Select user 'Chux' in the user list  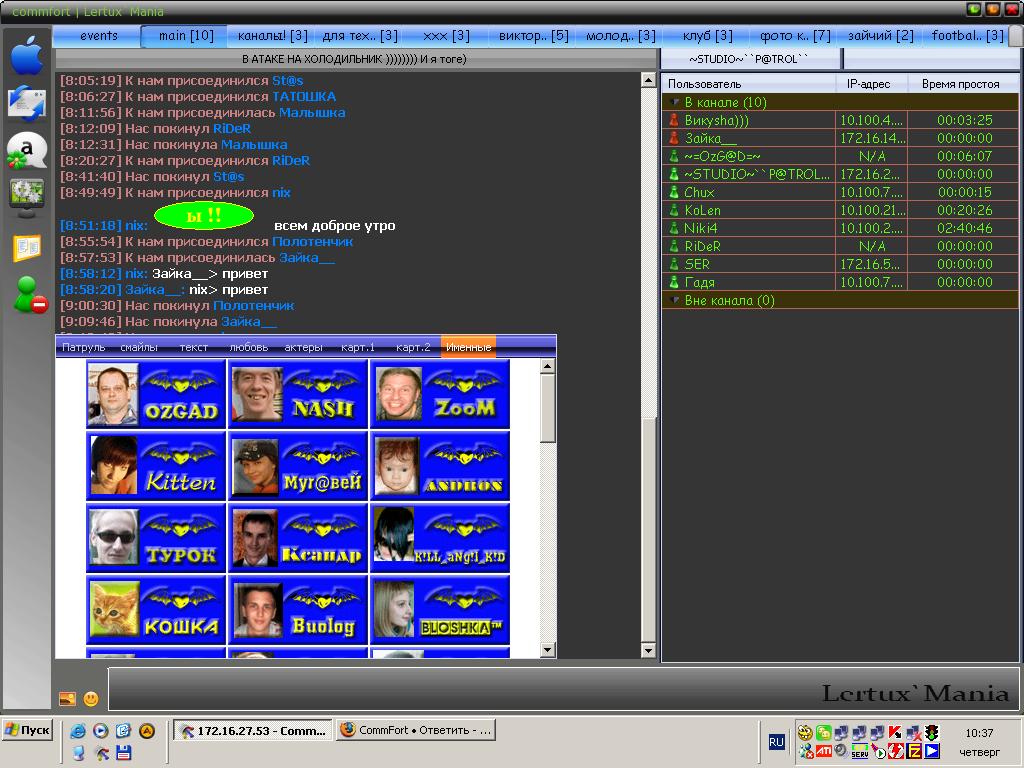click(699, 192)
